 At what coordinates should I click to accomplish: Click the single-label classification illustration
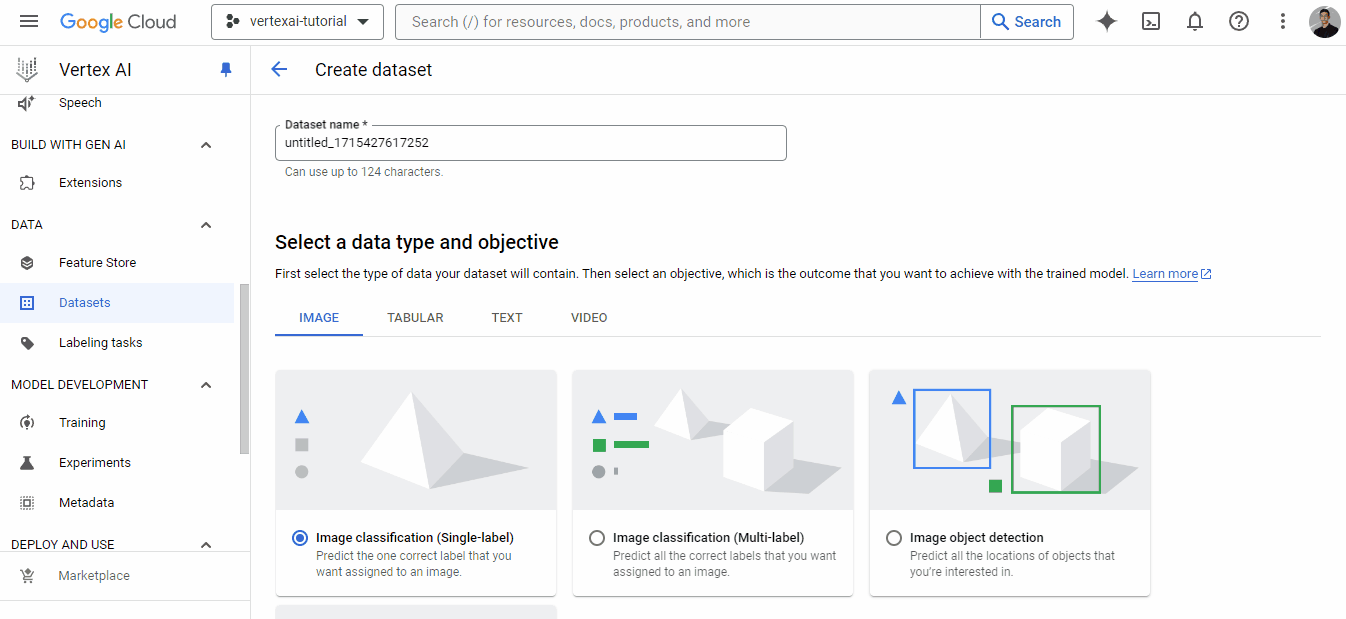[416, 440]
